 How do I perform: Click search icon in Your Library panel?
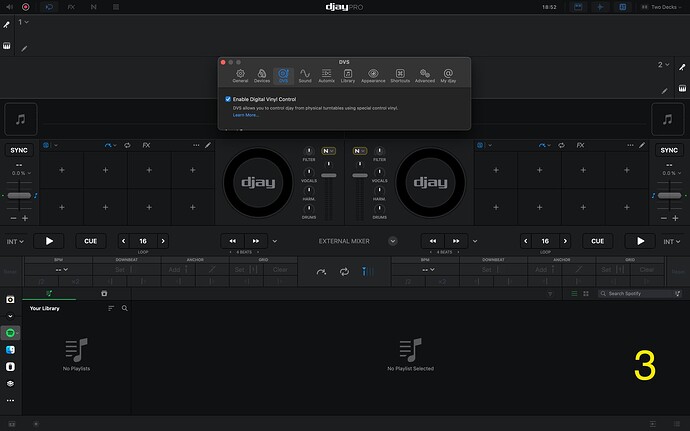[125, 308]
